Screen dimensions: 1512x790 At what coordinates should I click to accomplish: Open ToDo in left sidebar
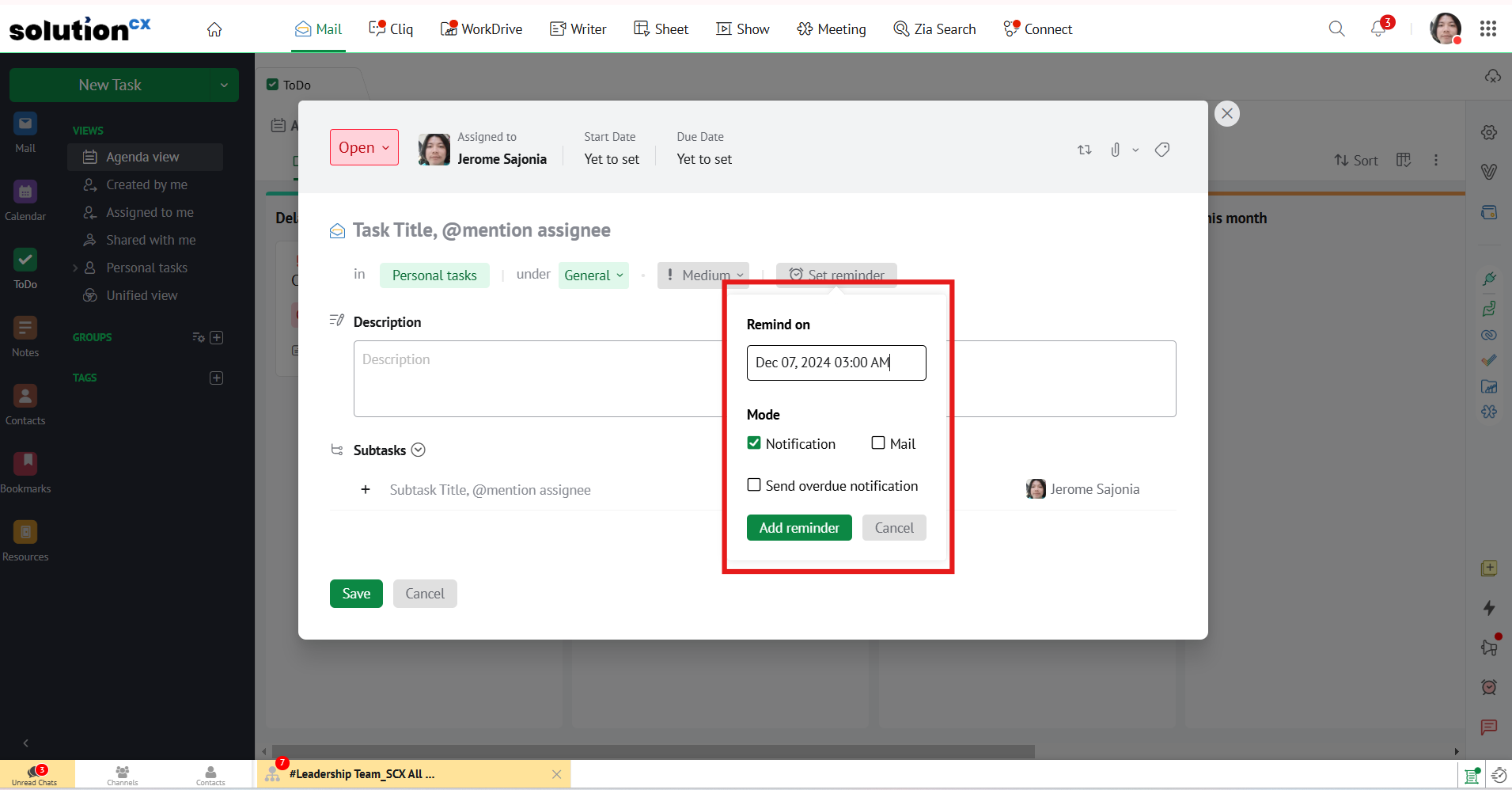[x=25, y=269]
